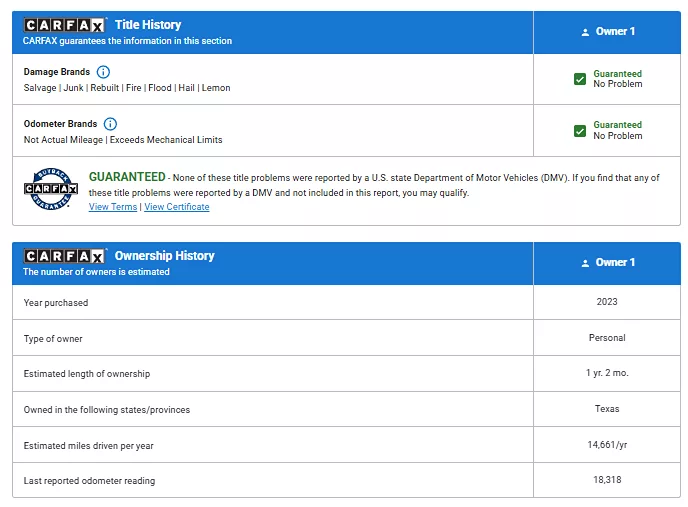
Task: Select the Ownership History section heading
Action: 164,256
